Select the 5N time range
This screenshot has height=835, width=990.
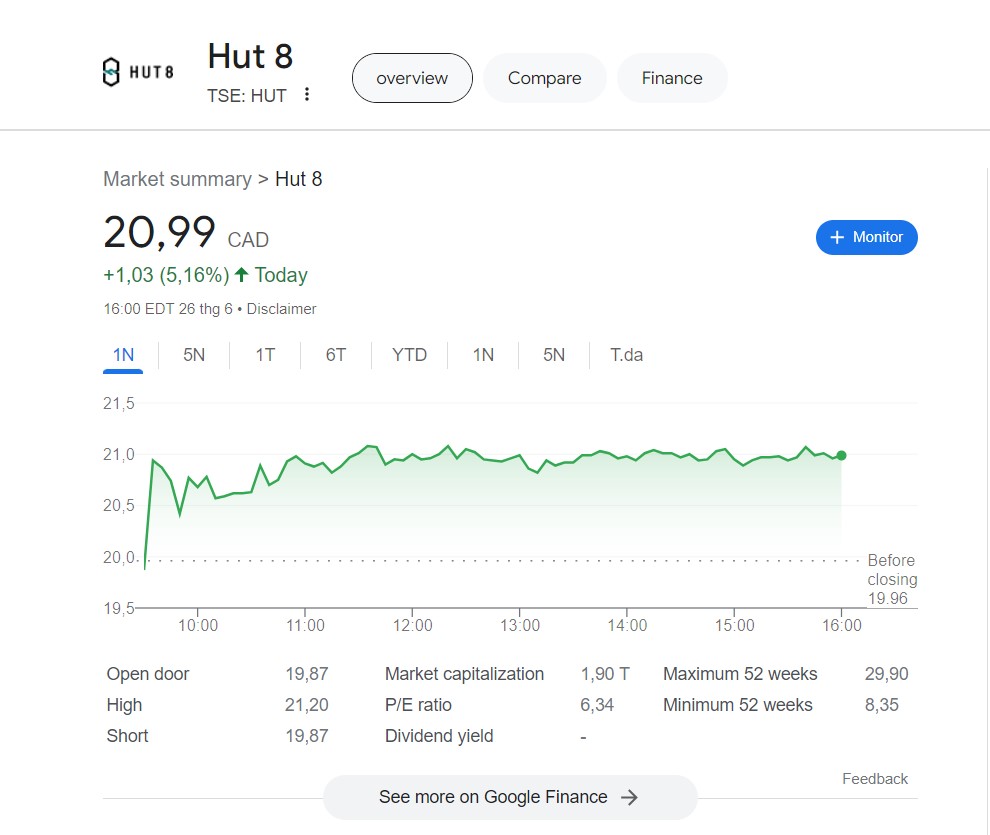pos(194,355)
